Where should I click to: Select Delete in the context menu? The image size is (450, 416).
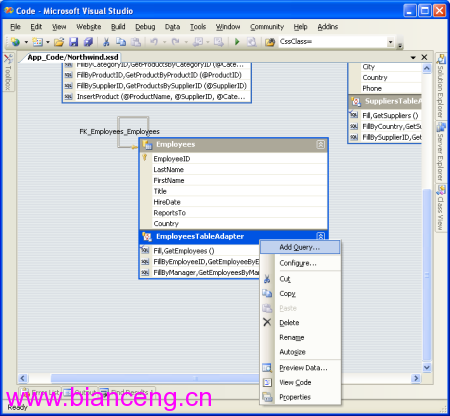click(x=300, y=323)
